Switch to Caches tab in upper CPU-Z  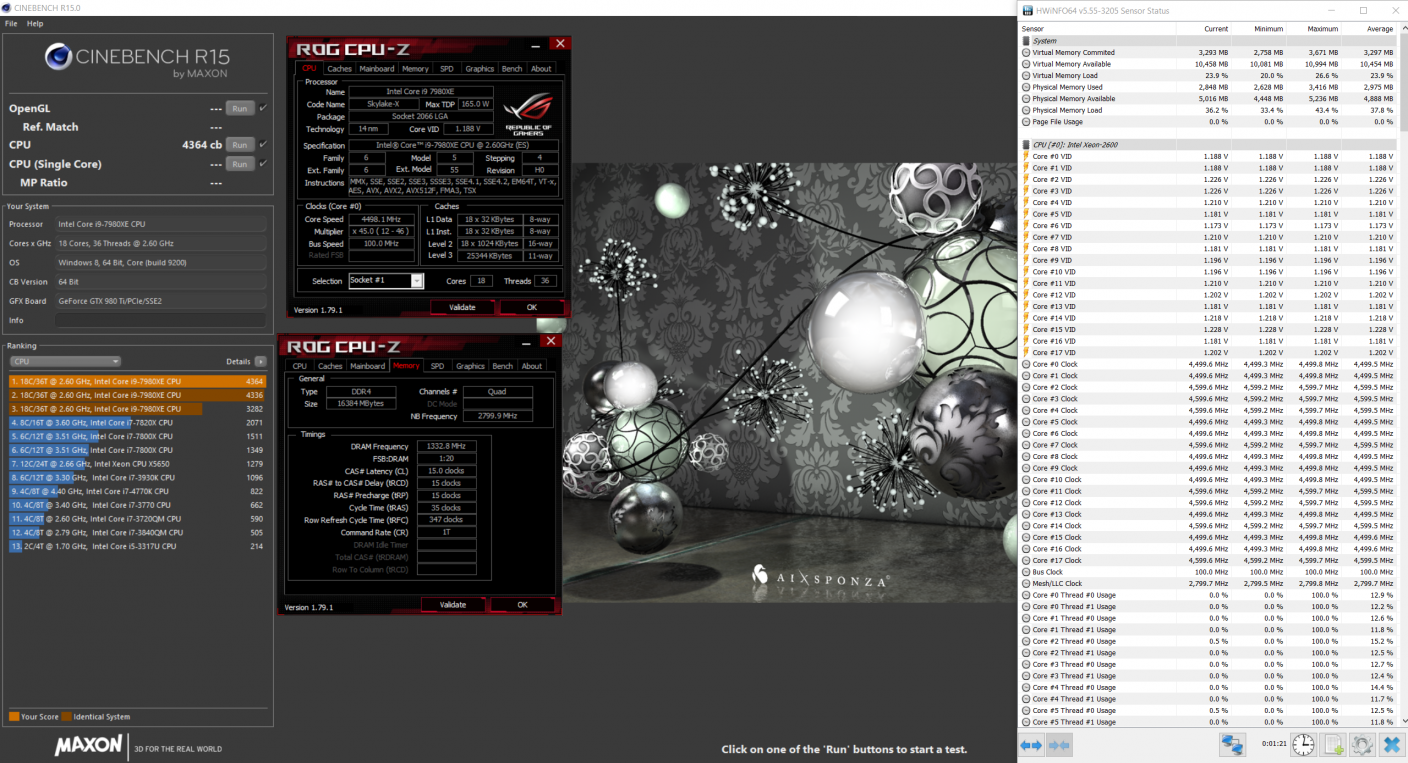tap(339, 69)
